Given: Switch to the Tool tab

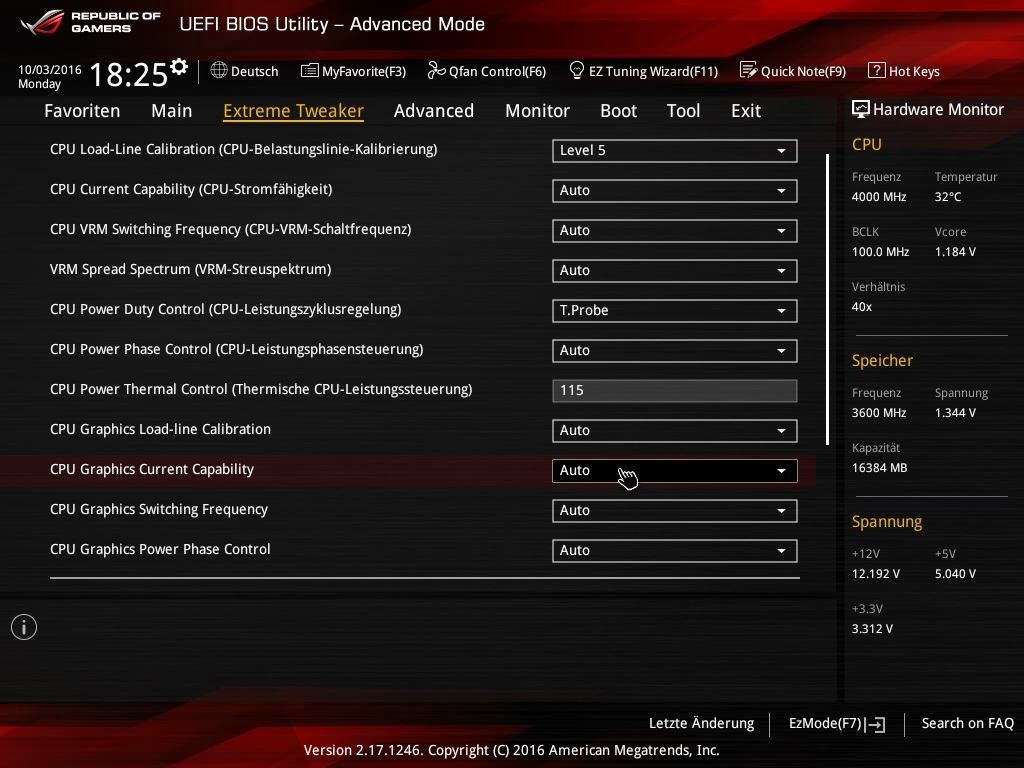Looking at the screenshot, I should tap(683, 111).
